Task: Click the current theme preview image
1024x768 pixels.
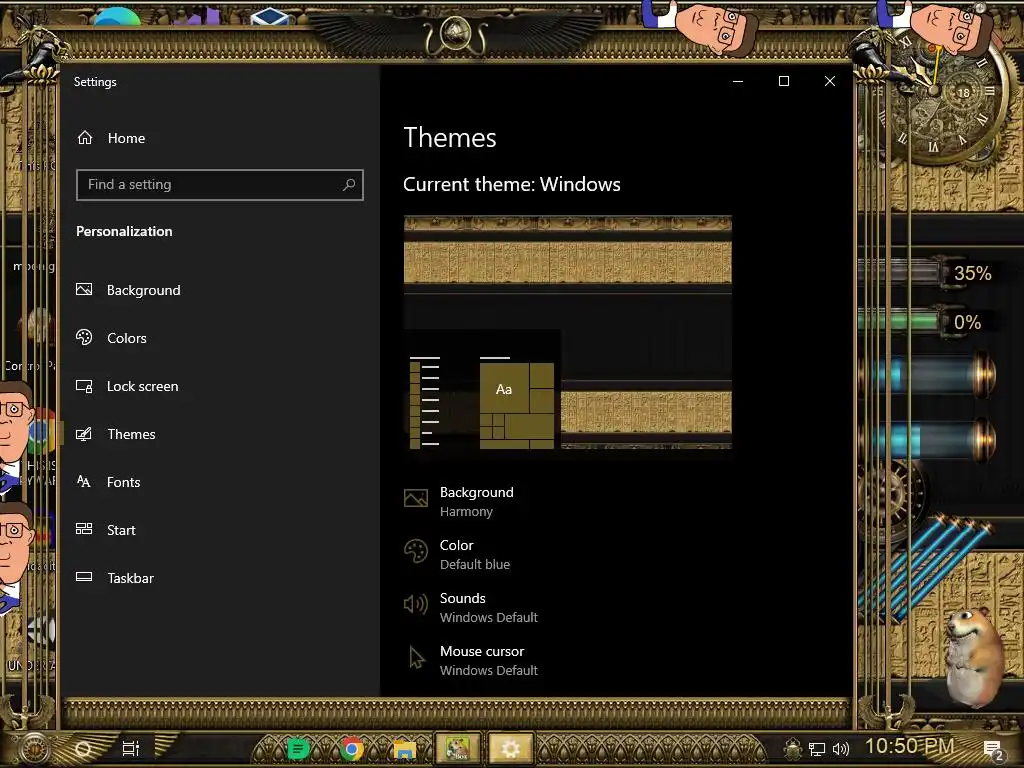Action: (x=568, y=332)
